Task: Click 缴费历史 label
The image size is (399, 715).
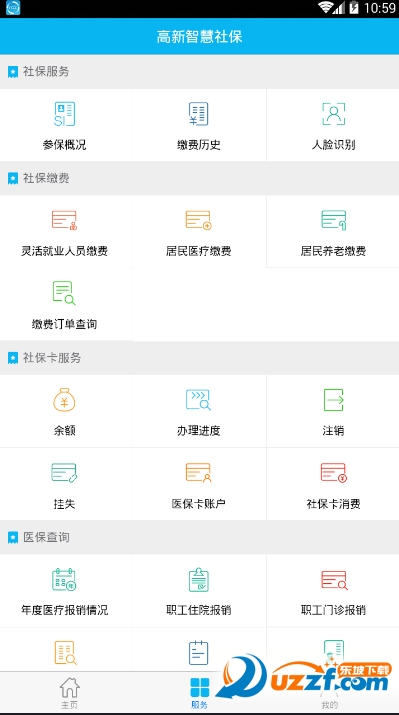Action: [x=199, y=145]
